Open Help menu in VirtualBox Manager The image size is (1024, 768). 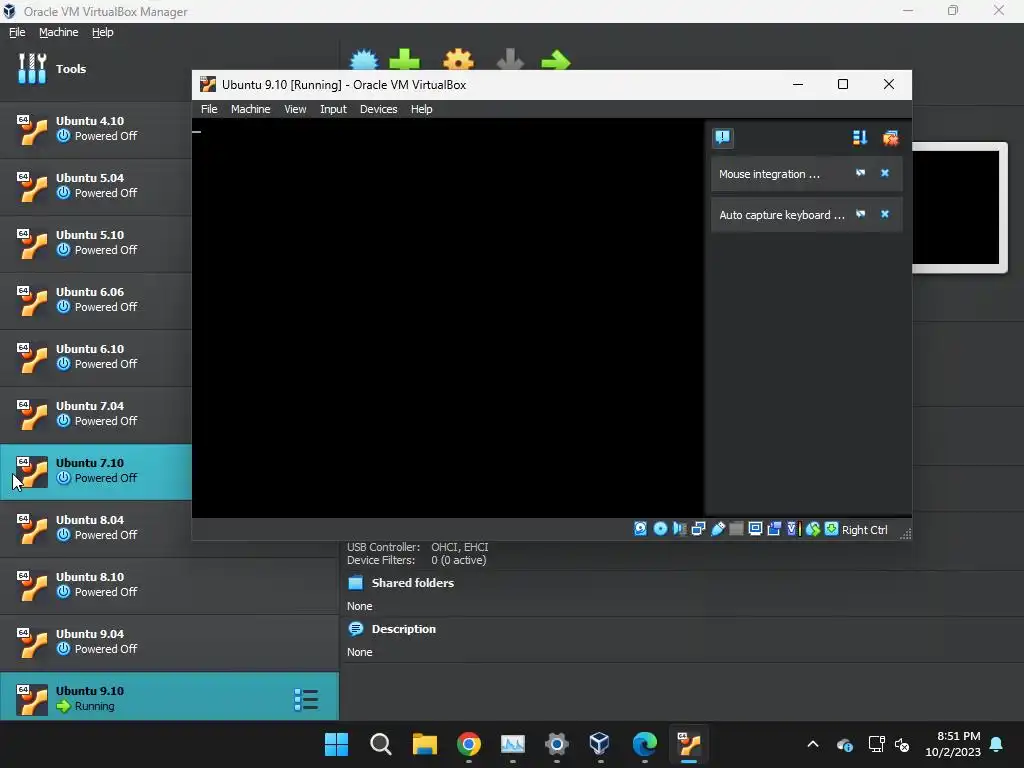tap(103, 32)
